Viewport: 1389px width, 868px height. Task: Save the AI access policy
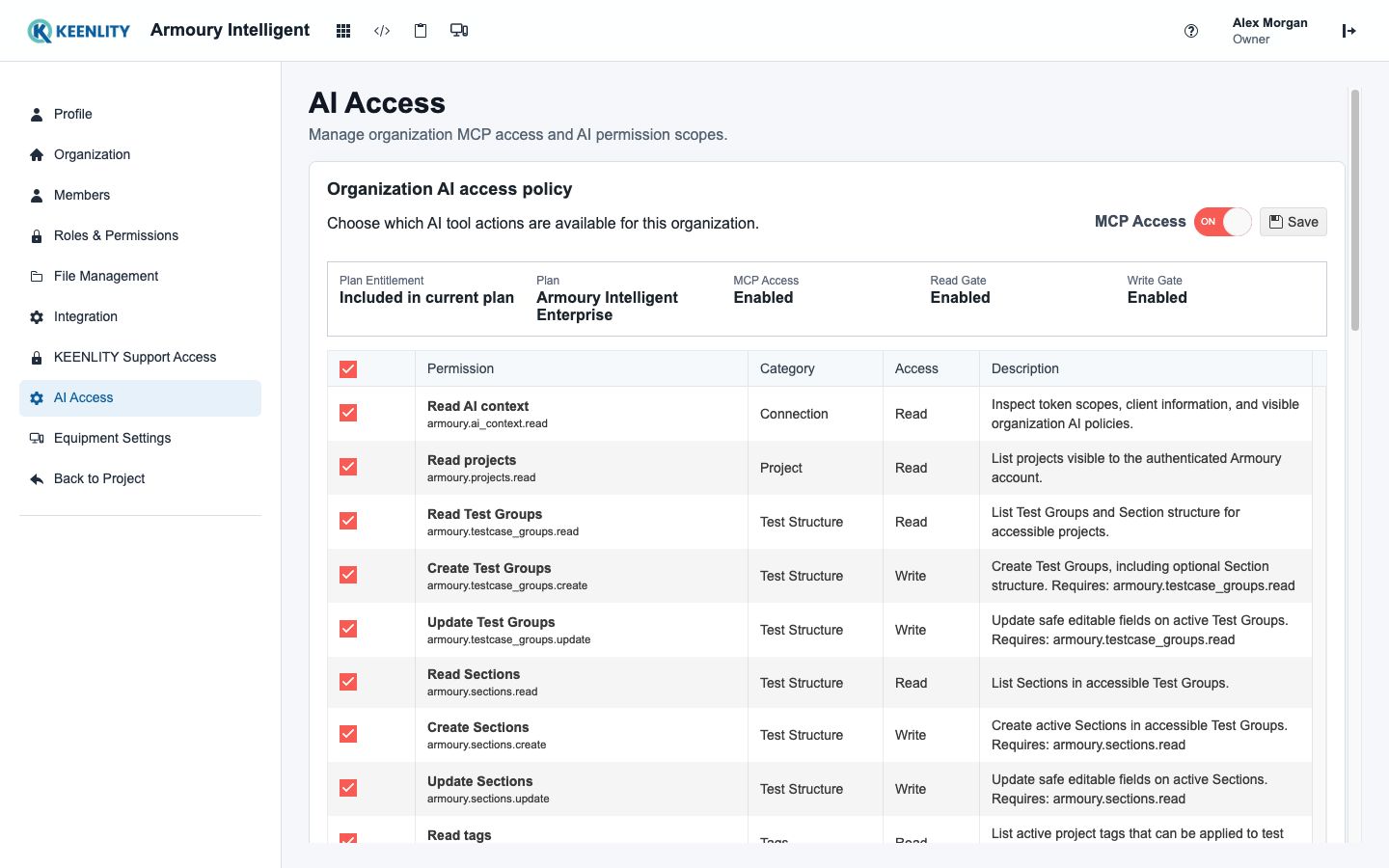point(1293,222)
